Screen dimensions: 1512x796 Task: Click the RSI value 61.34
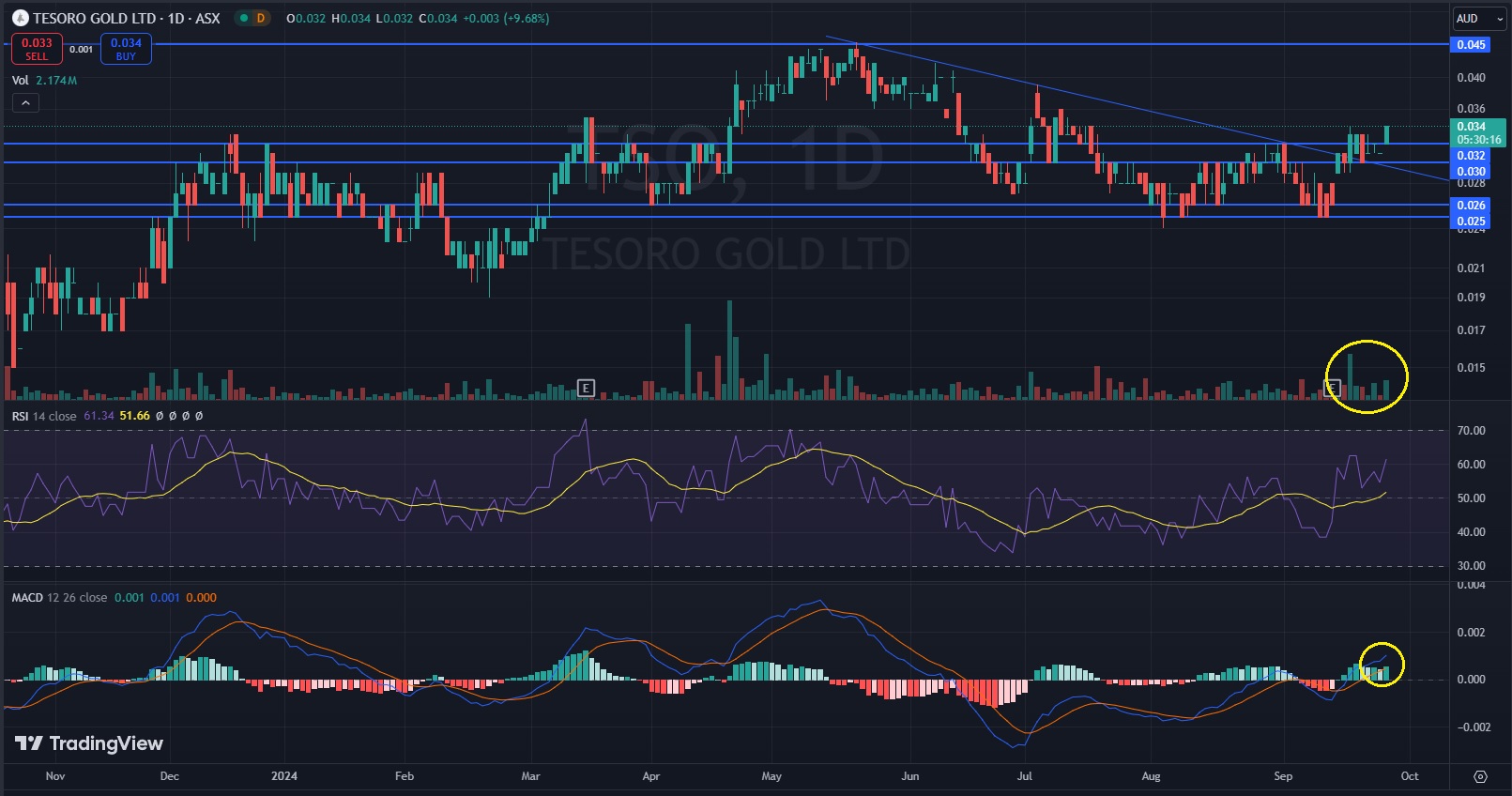tap(99, 416)
